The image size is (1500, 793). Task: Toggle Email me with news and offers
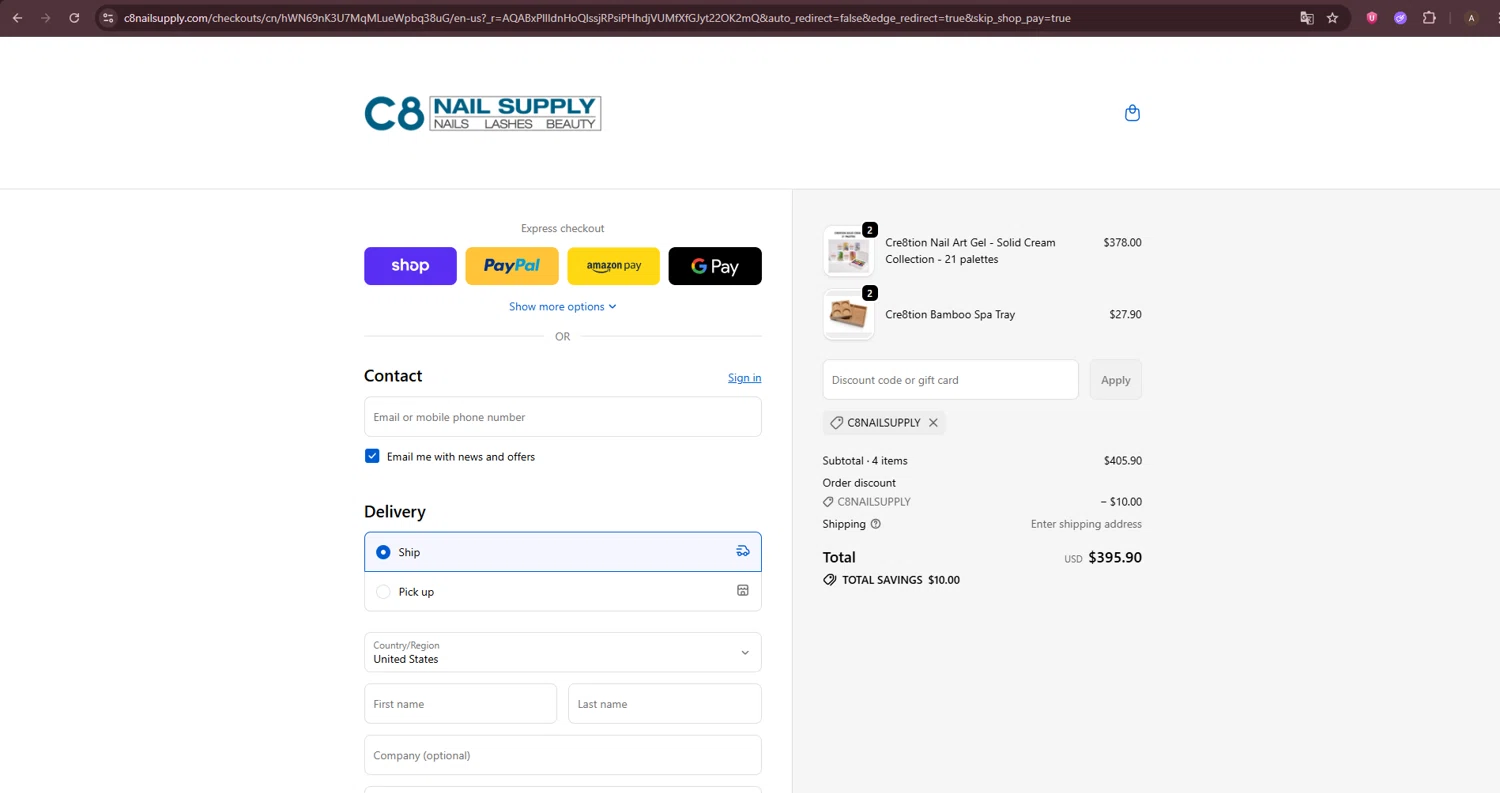[x=372, y=456]
